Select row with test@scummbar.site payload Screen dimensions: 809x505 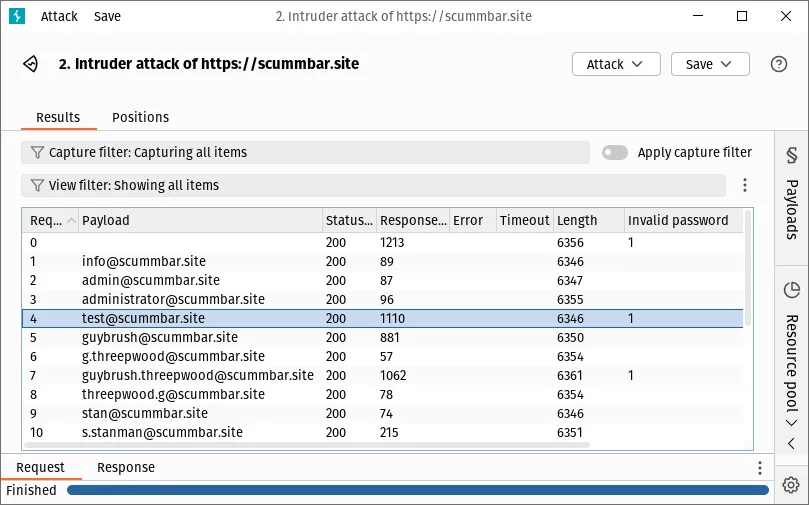point(382,319)
